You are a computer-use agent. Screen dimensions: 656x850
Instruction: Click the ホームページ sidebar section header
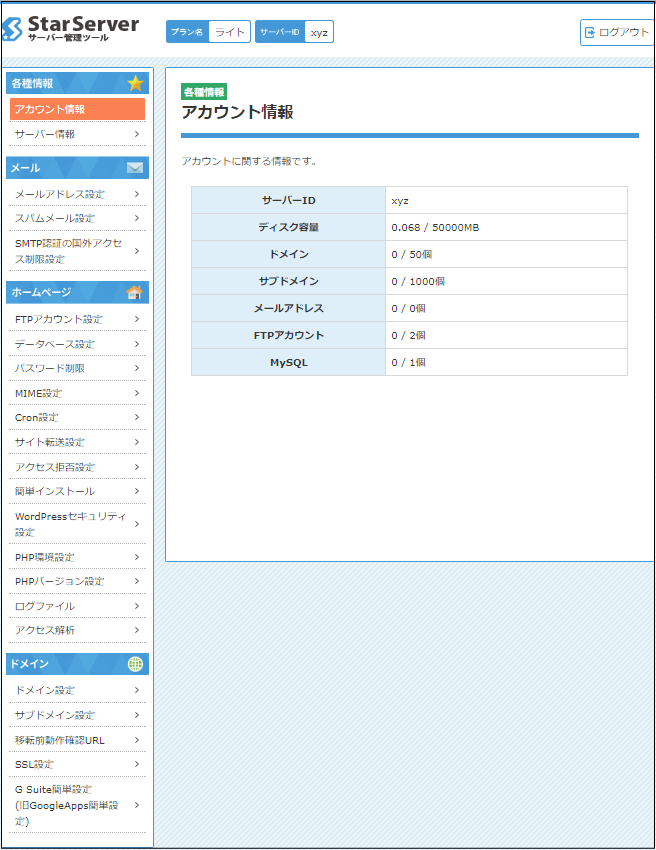pos(78,292)
